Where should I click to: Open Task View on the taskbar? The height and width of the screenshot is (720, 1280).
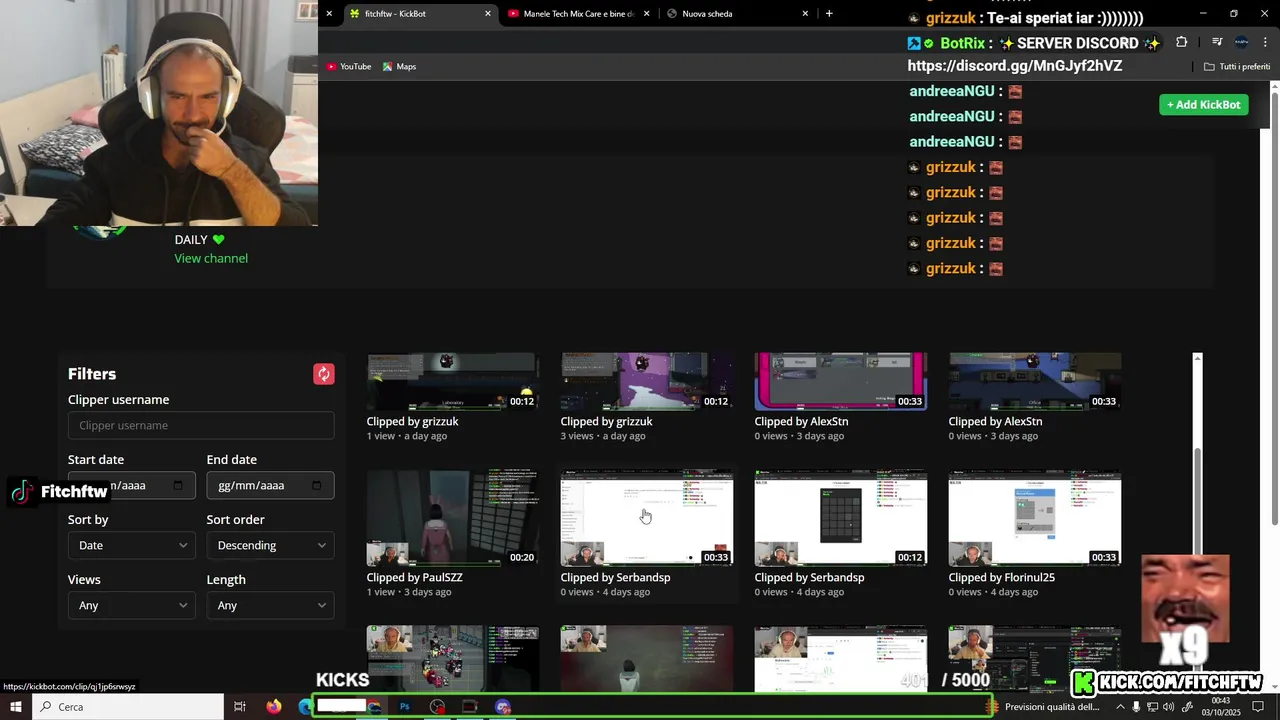click(240, 707)
